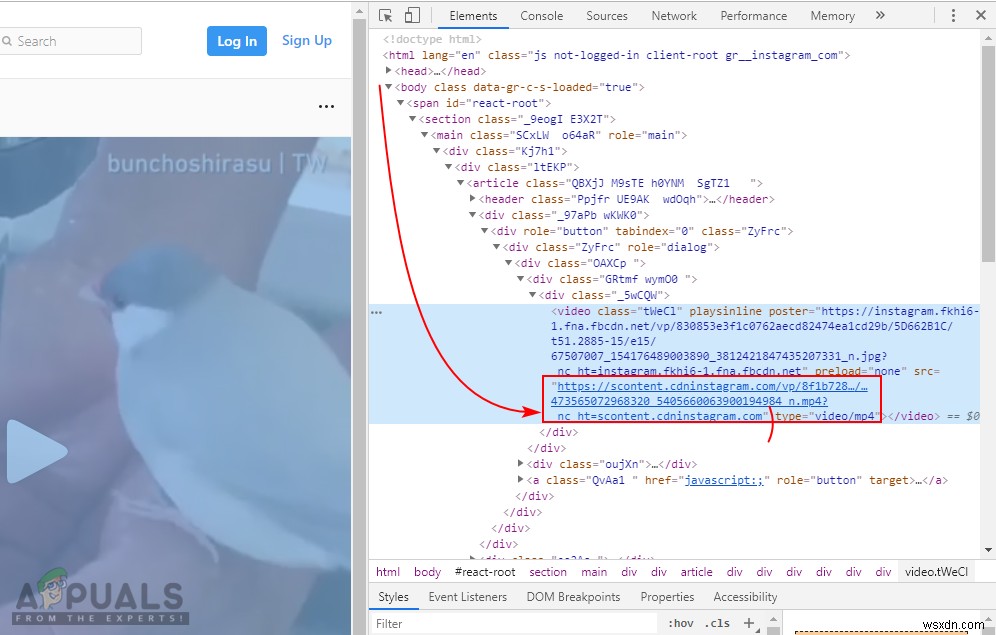Click the javascript:; href link
This screenshot has width=996, height=635.
(x=724, y=480)
